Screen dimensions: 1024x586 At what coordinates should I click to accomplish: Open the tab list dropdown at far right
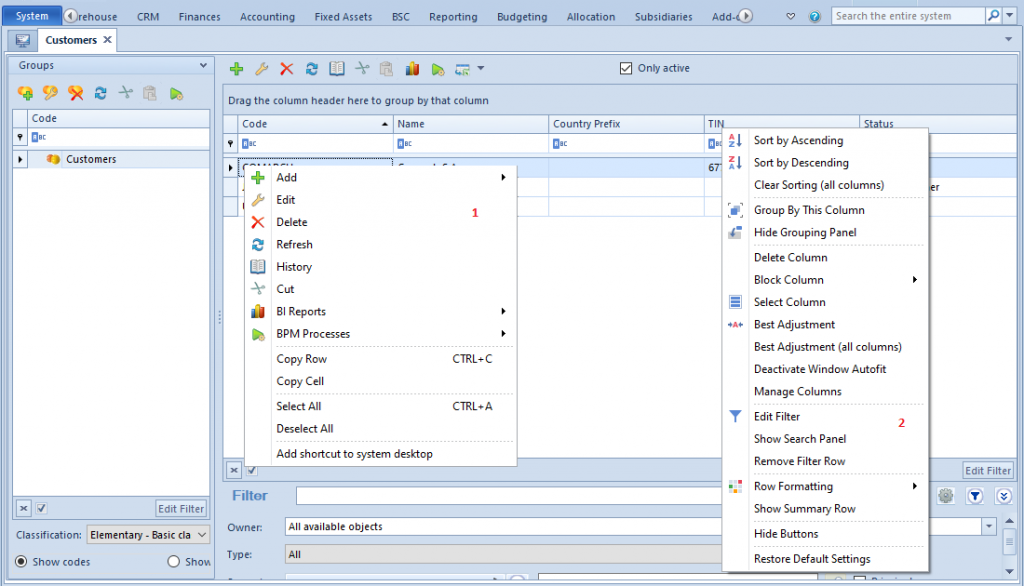click(1008, 39)
